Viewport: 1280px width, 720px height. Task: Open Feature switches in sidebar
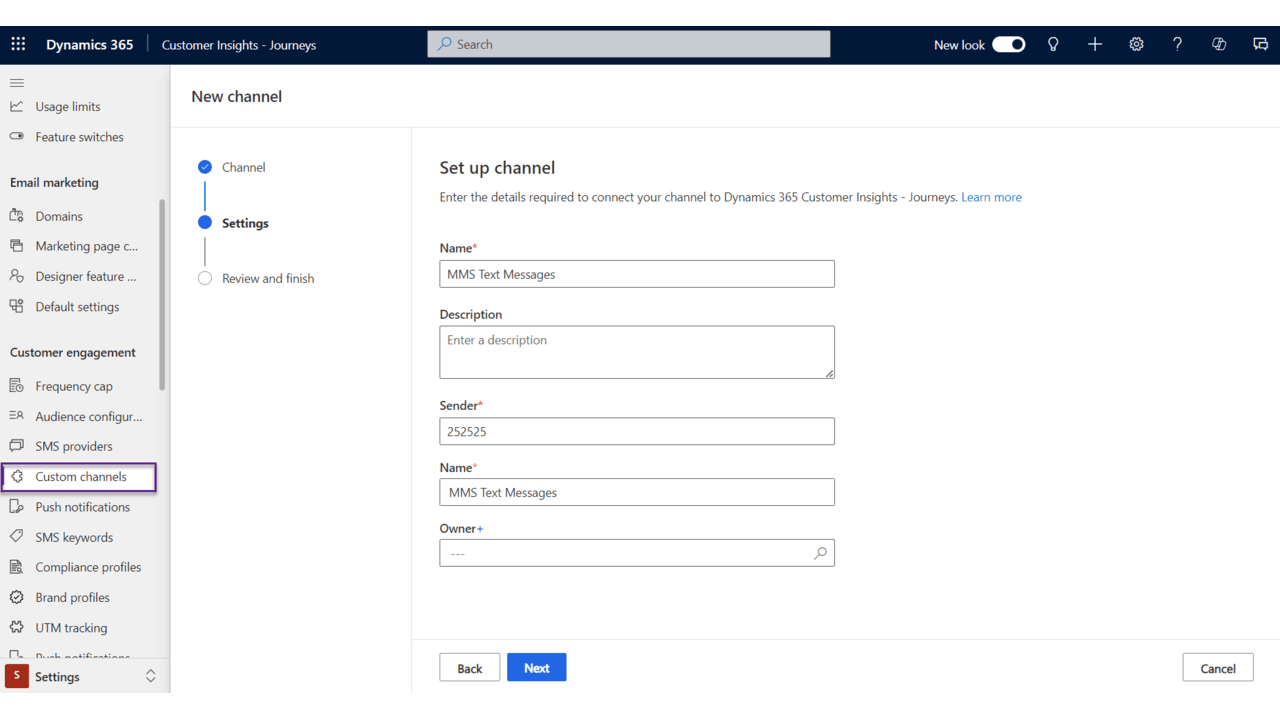coord(81,137)
